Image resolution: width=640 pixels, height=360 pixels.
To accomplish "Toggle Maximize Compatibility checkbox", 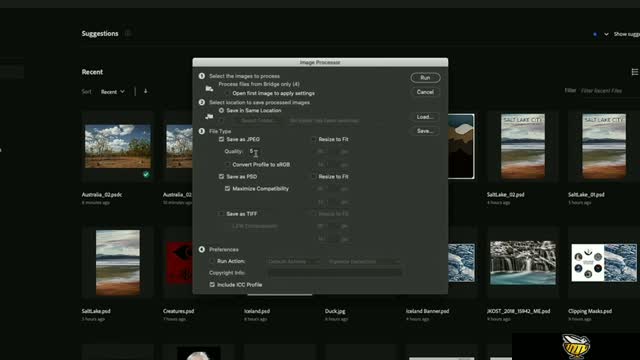I will pyautogui.click(x=227, y=189).
